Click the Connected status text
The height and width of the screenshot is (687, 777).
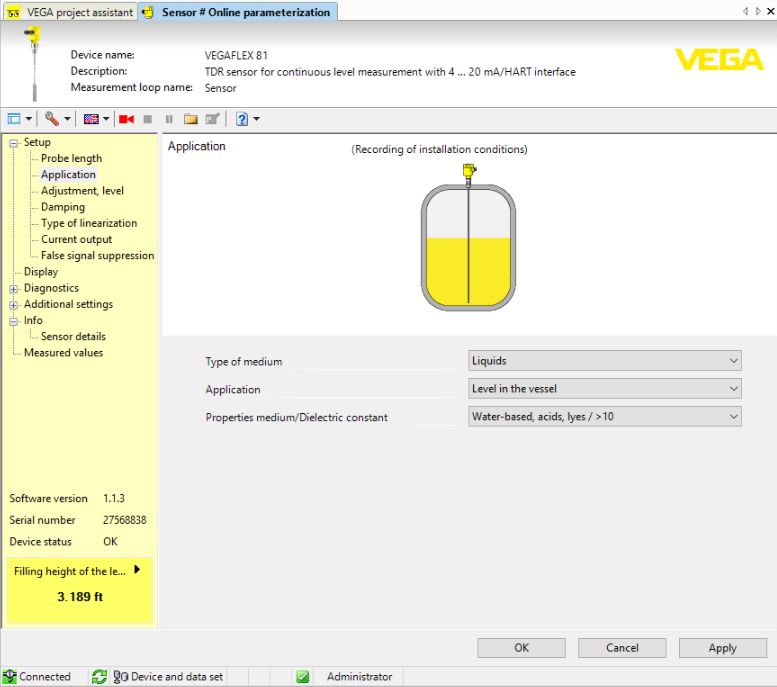click(45, 677)
